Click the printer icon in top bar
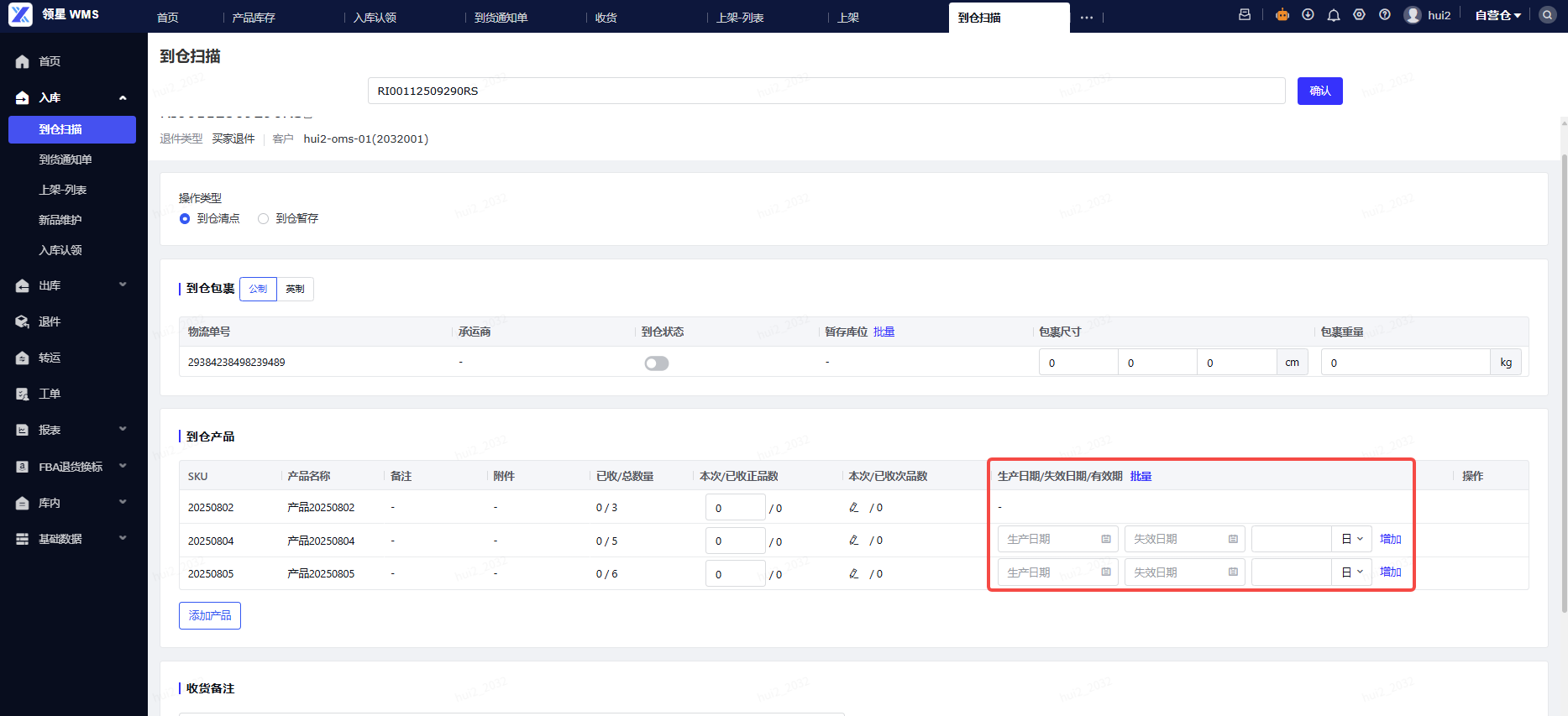This screenshot has height=716, width=1568. (1245, 15)
